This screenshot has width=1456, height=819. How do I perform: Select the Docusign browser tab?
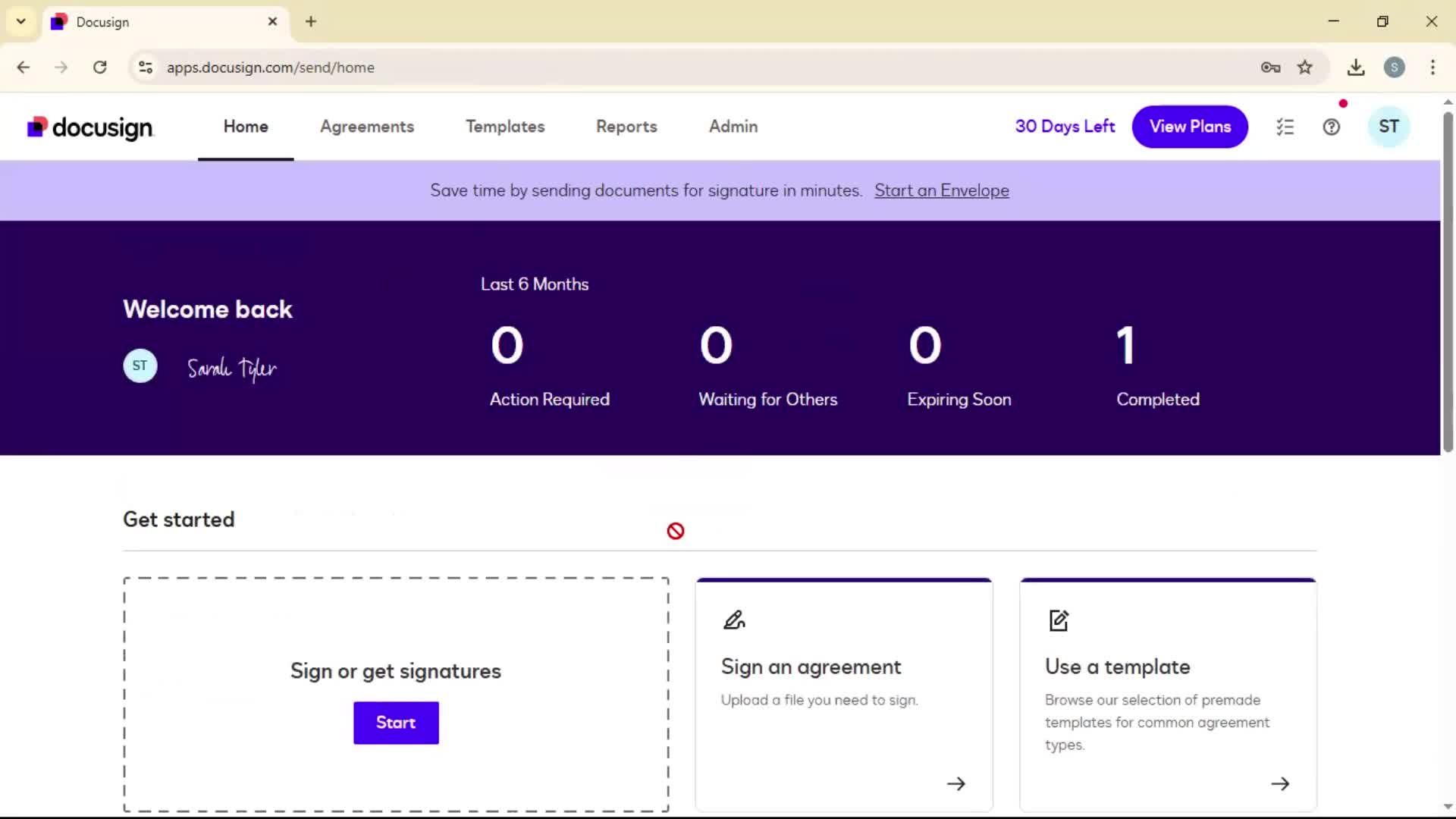click(x=165, y=22)
